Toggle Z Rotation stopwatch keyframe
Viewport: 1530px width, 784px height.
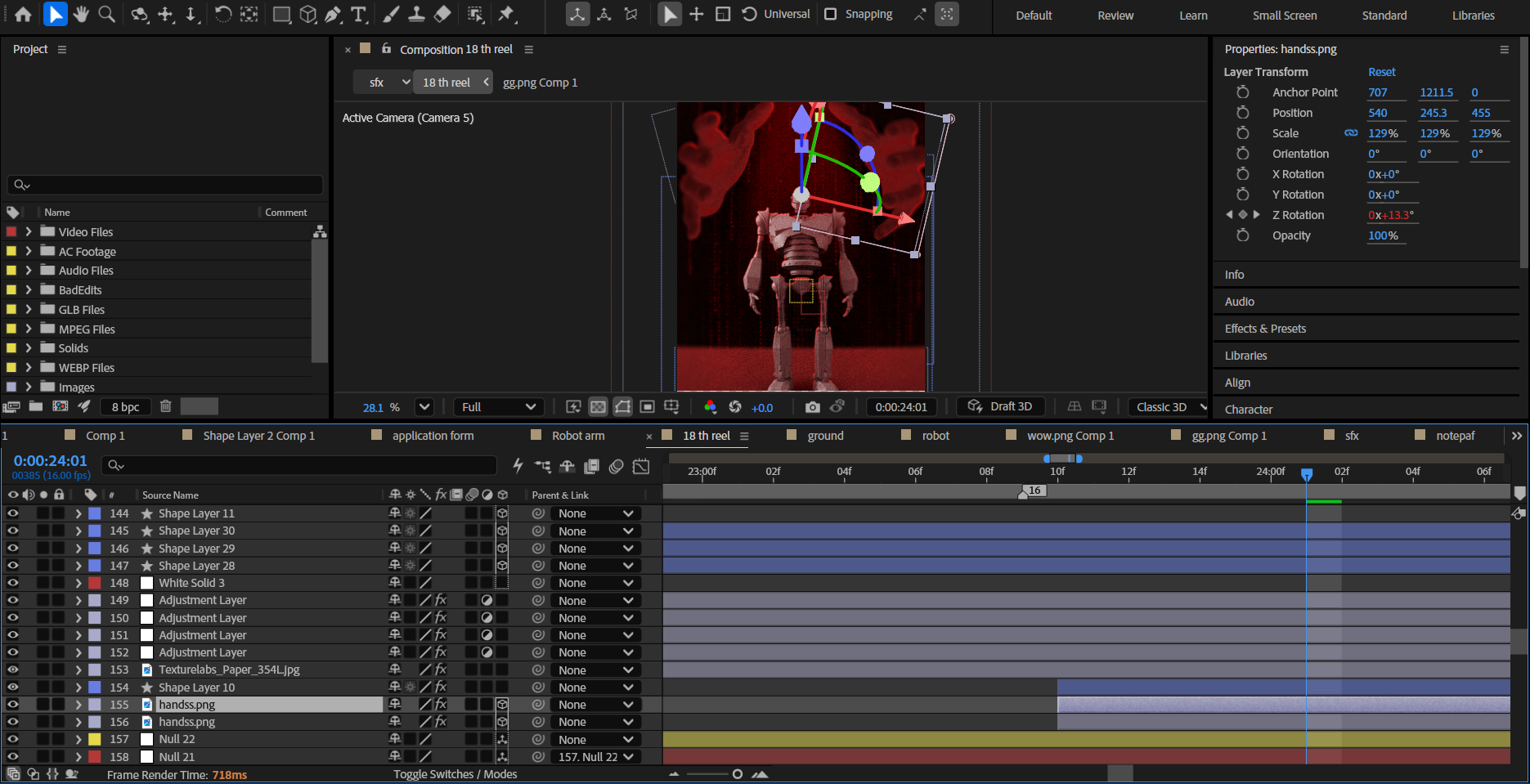pyautogui.click(x=1243, y=215)
